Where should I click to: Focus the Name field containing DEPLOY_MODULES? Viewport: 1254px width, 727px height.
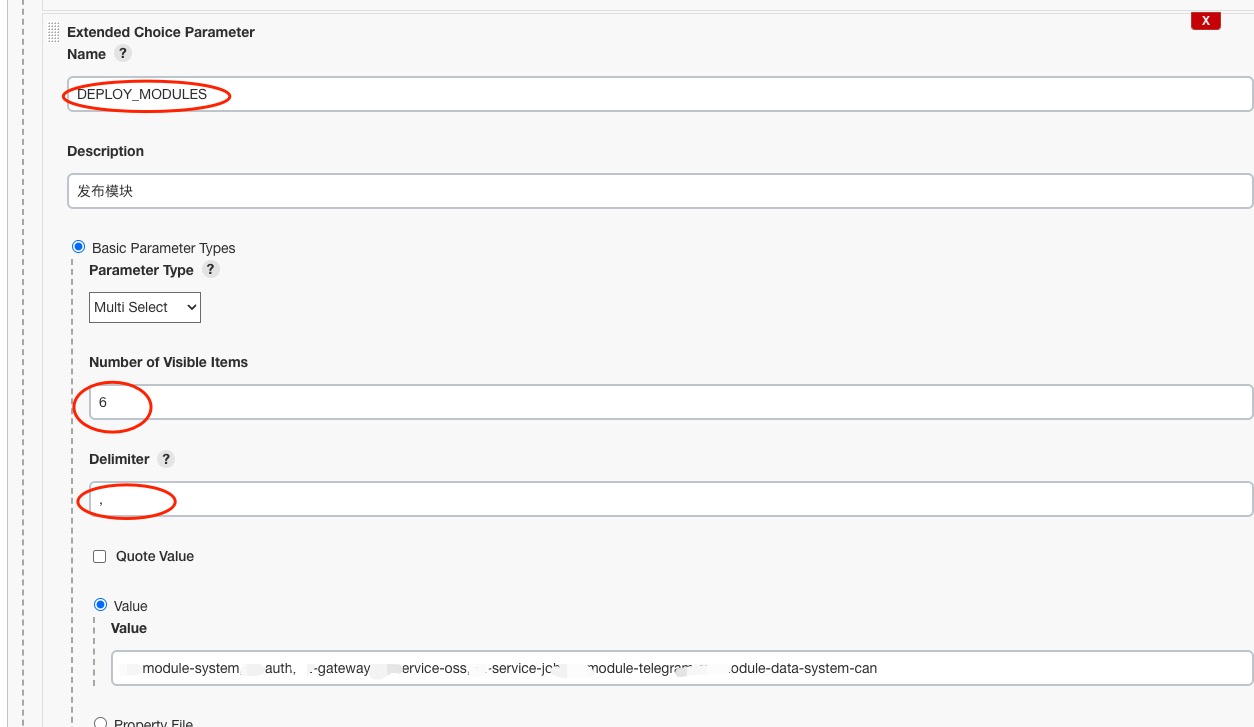[659, 95]
